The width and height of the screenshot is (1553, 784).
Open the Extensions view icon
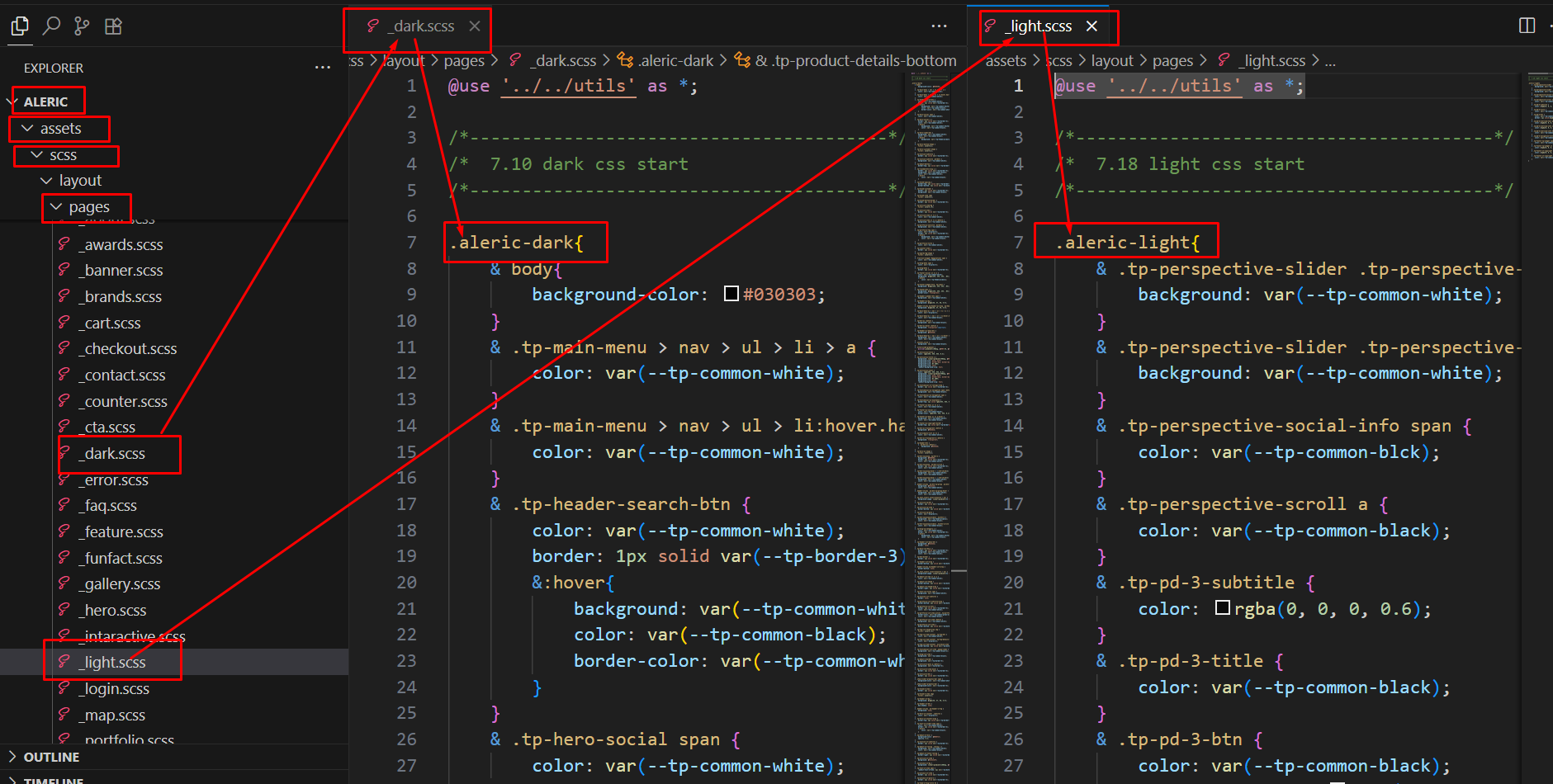pos(113,26)
